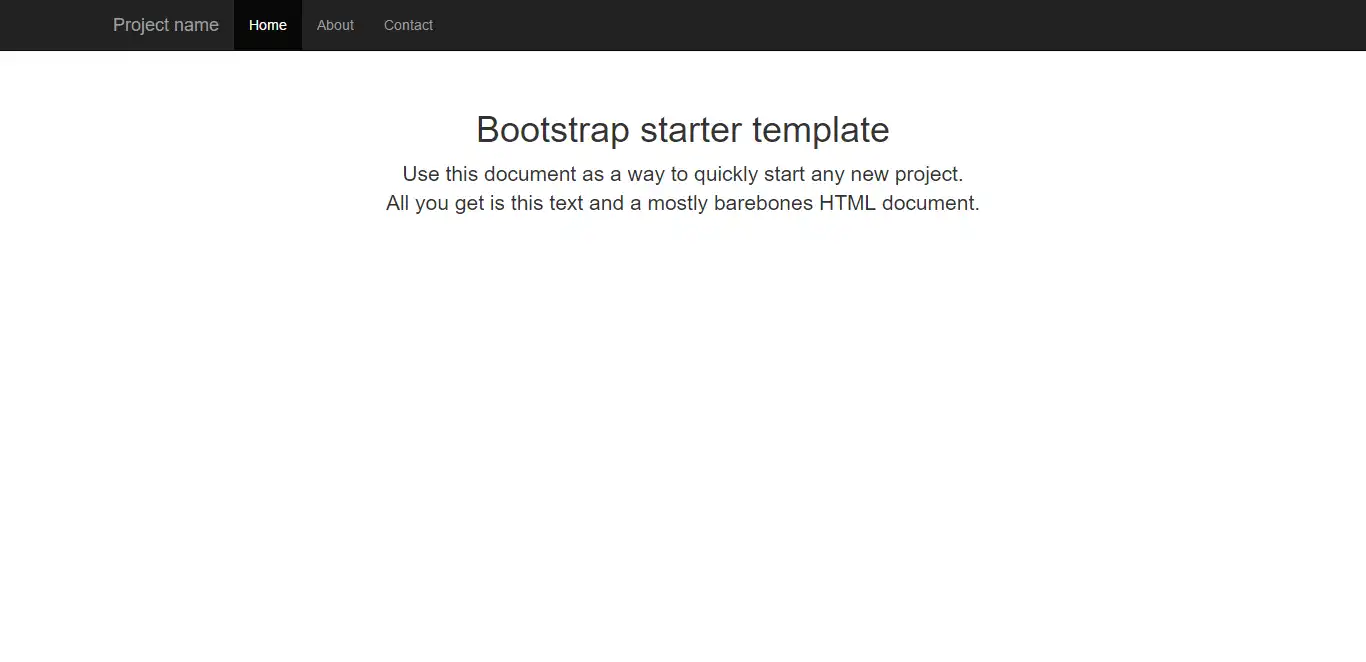Screen dimensions: 1366x662
Task: Click the word "get" in the second line
Action: click(469, 203)
